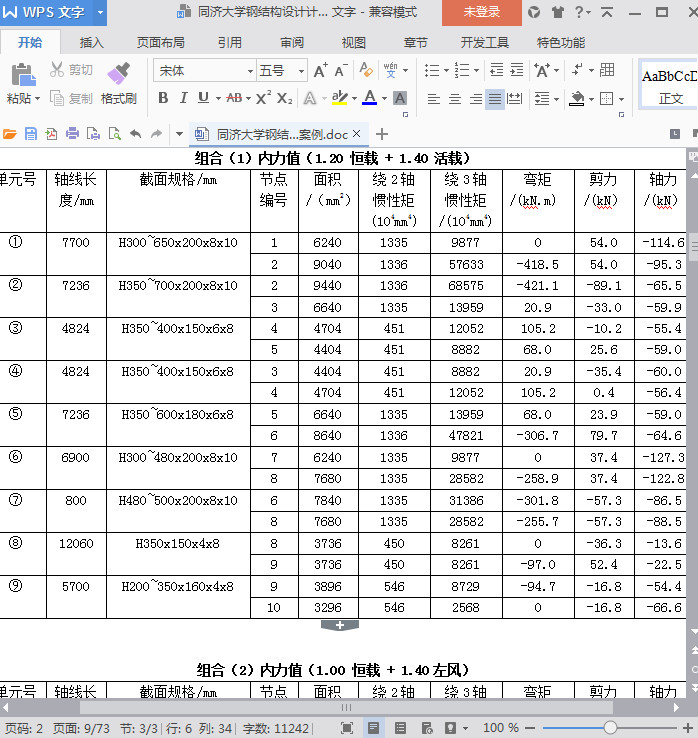Click the skin (shirt) icon in title bar
The height and width of the screenshot is (738, 698).
[x=558, y=12]
